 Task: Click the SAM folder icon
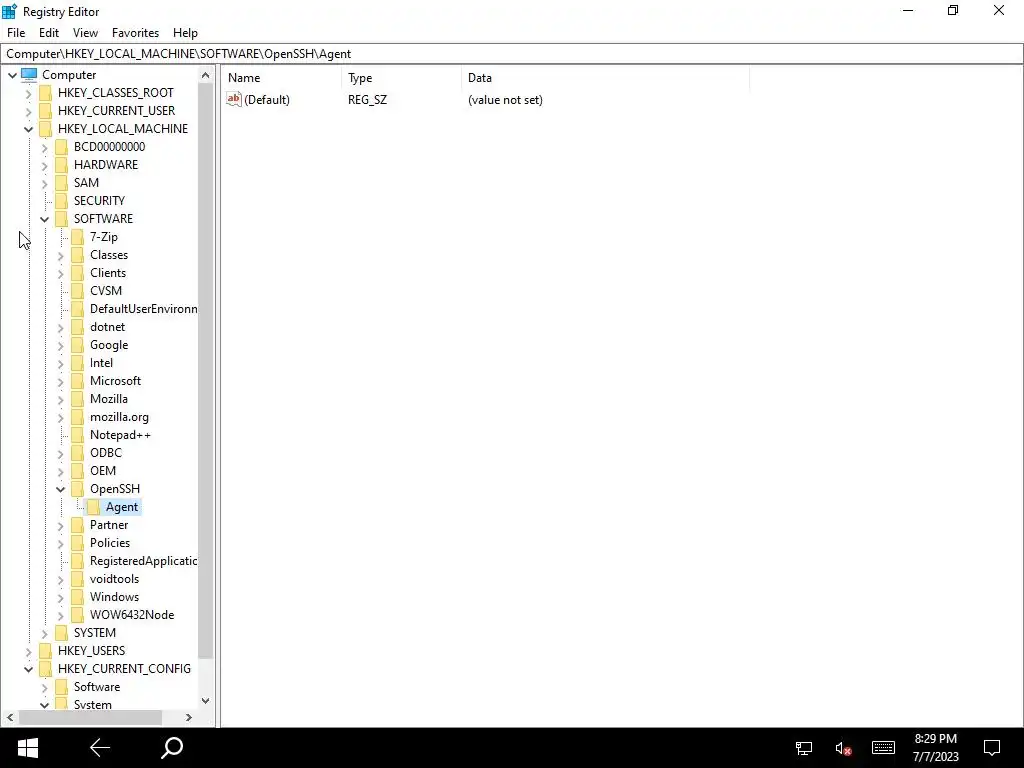pyautogui.click(x=61, y=183)
